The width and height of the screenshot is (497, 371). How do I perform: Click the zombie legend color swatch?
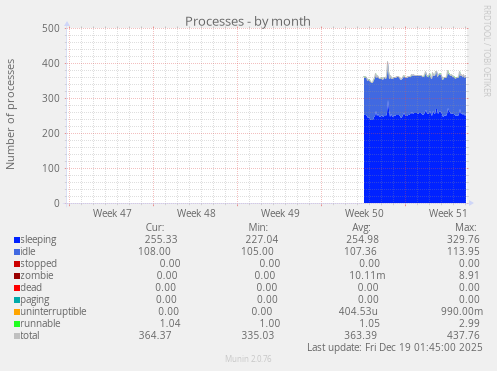click(x=17, y=276)
